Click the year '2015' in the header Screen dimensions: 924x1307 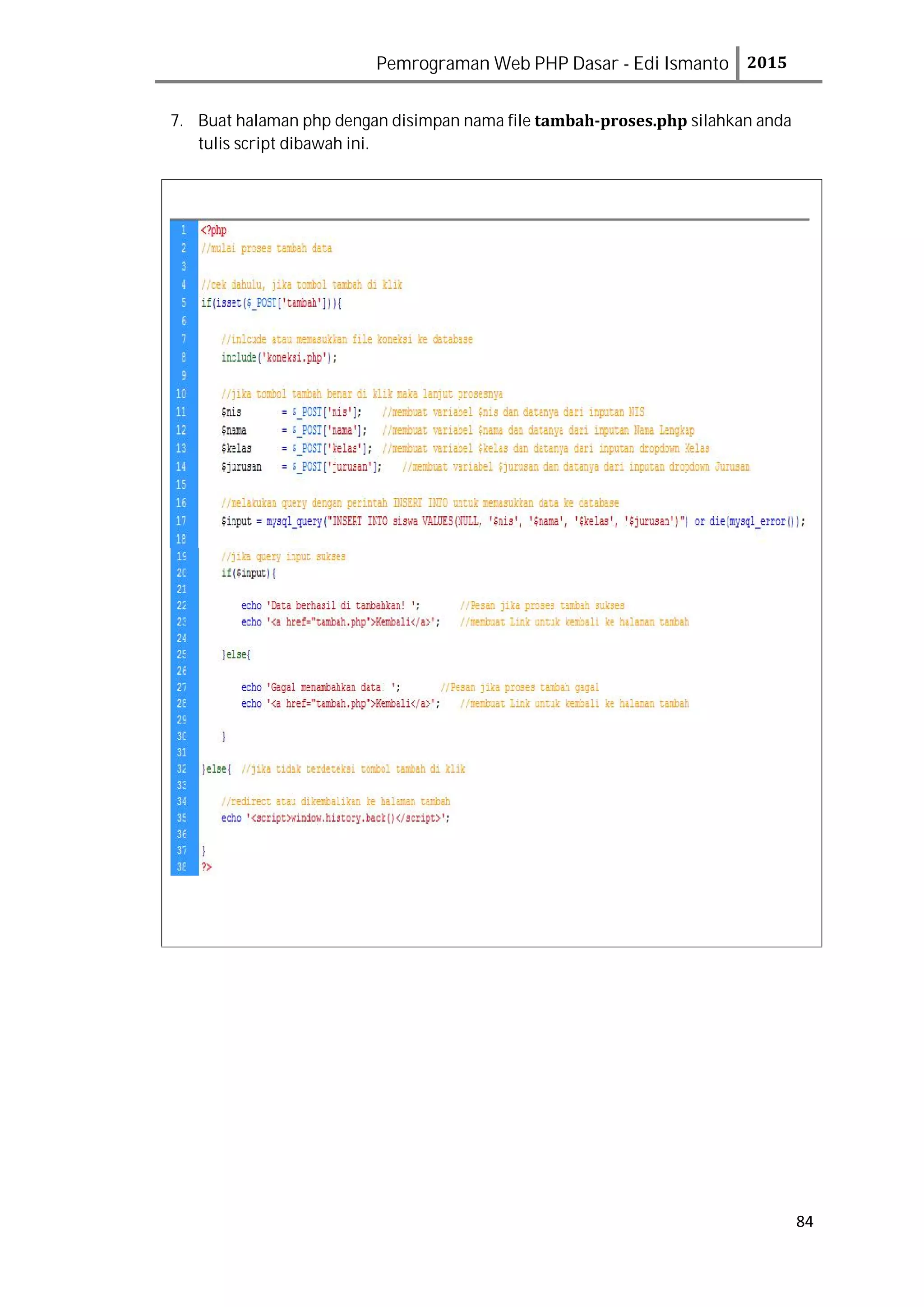(x=767, y=63)
